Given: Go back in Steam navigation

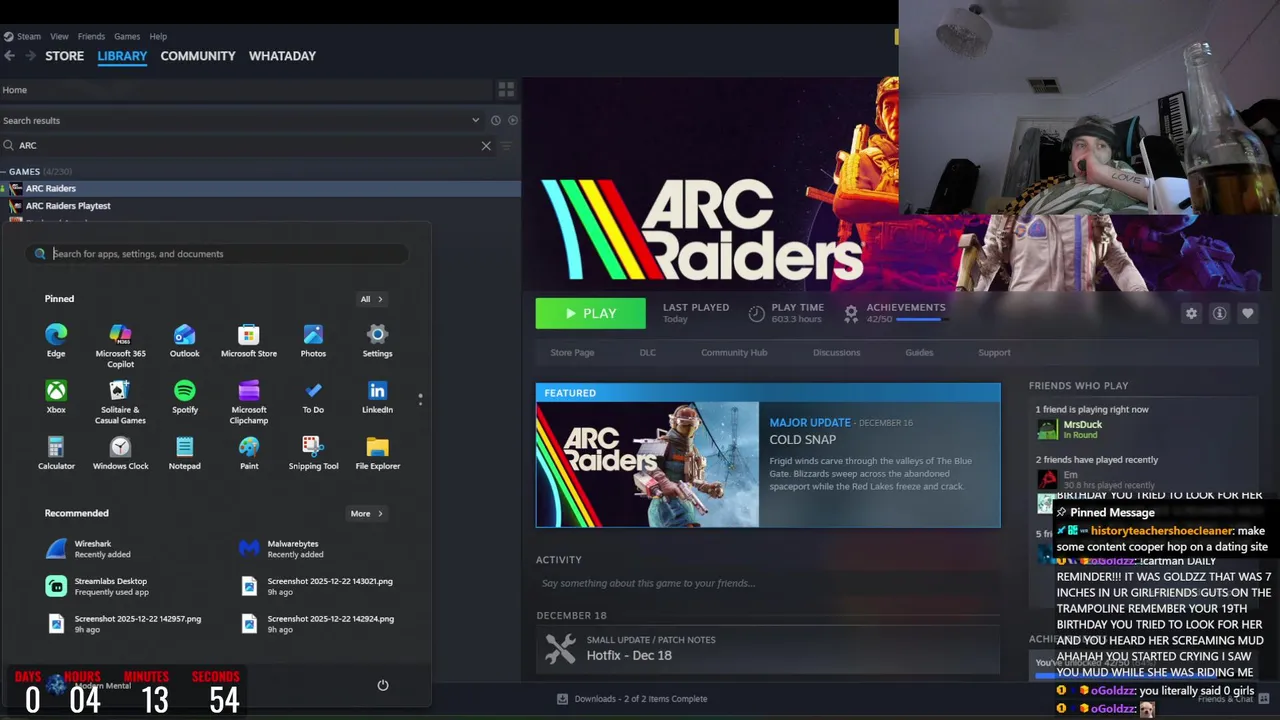Looking at the screenshot, I should [10, 56].
